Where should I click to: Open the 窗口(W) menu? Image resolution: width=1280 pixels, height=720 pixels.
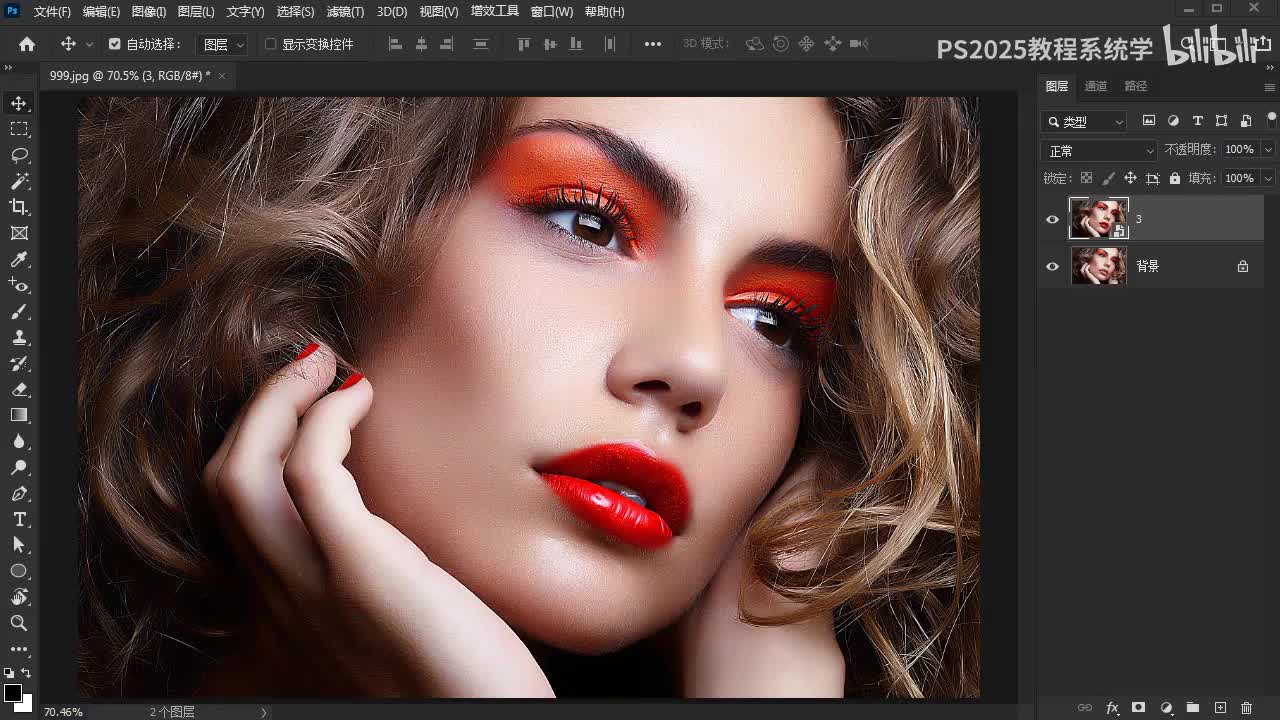point(551,12)
